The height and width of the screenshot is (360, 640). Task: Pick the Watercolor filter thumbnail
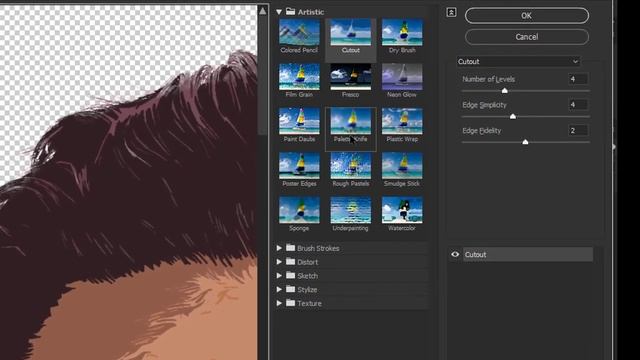402,211
